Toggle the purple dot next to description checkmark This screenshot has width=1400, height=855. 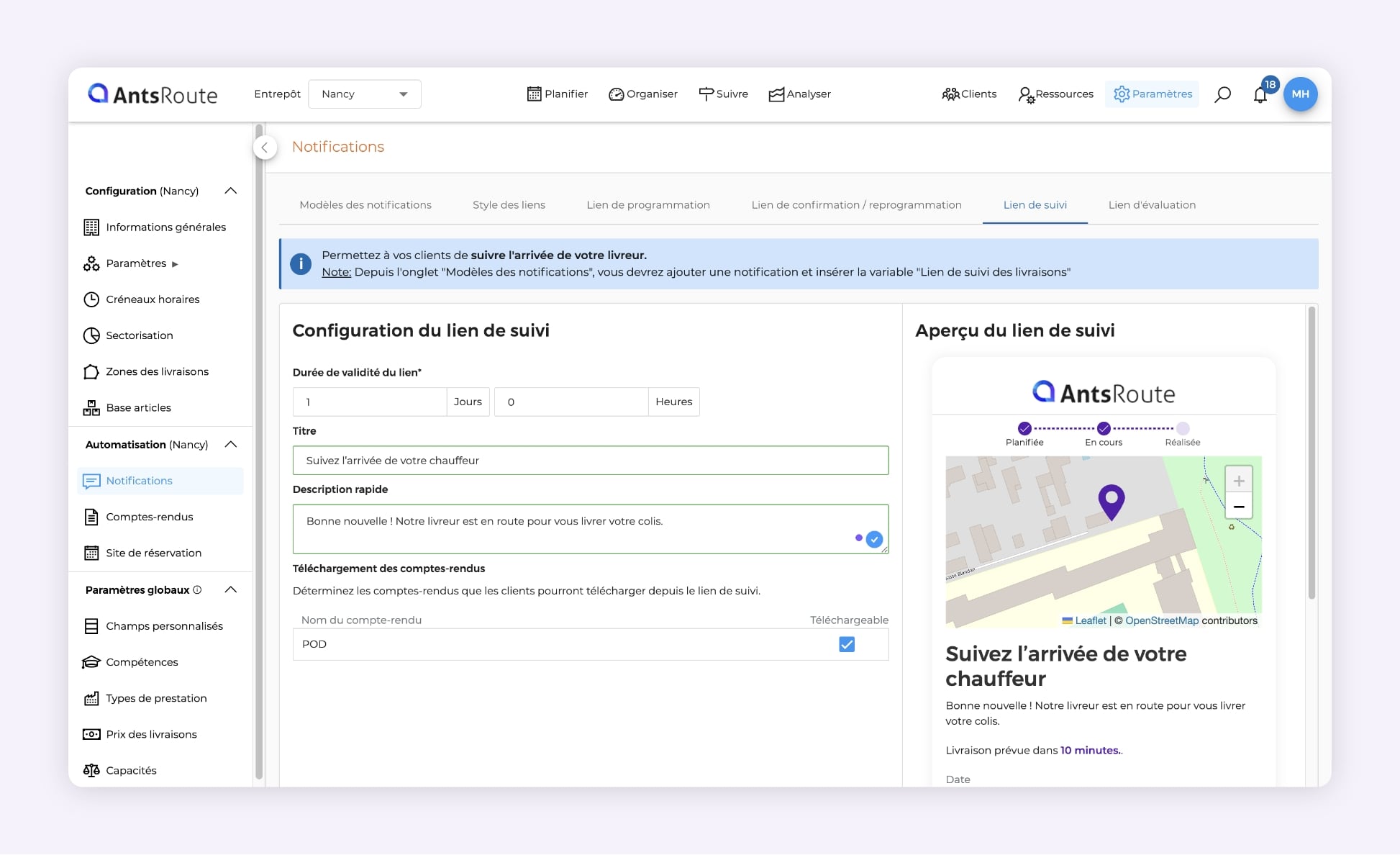point(860,538)
